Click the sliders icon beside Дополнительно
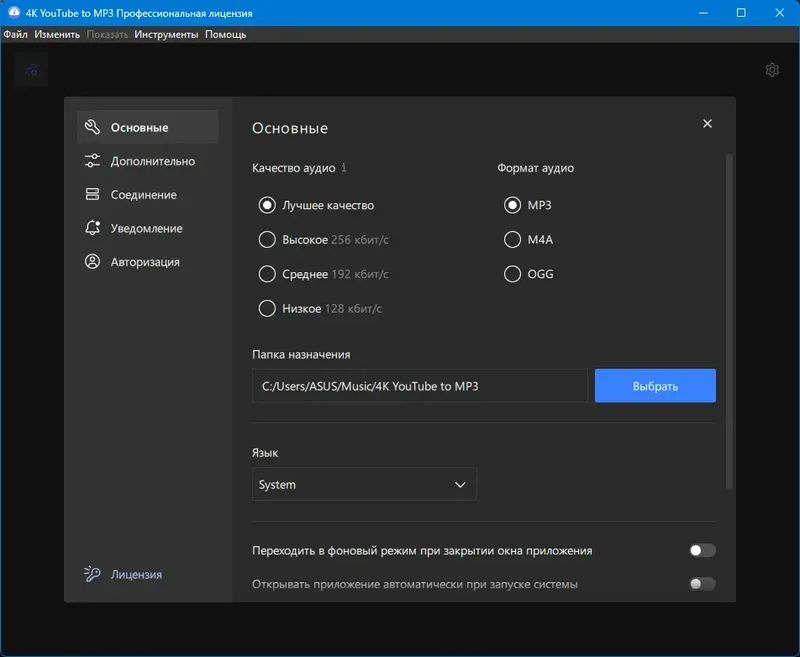Viewport: 800px width, 657px height. tap(92, 161)
